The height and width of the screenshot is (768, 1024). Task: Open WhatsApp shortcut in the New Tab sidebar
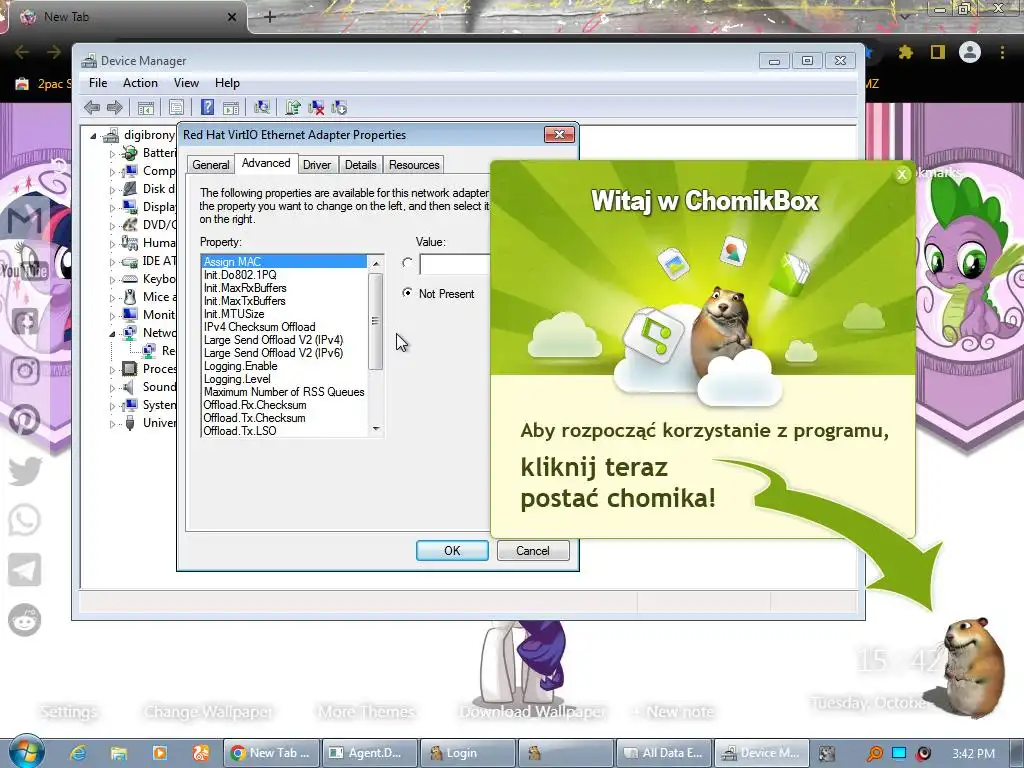point(25,520)
